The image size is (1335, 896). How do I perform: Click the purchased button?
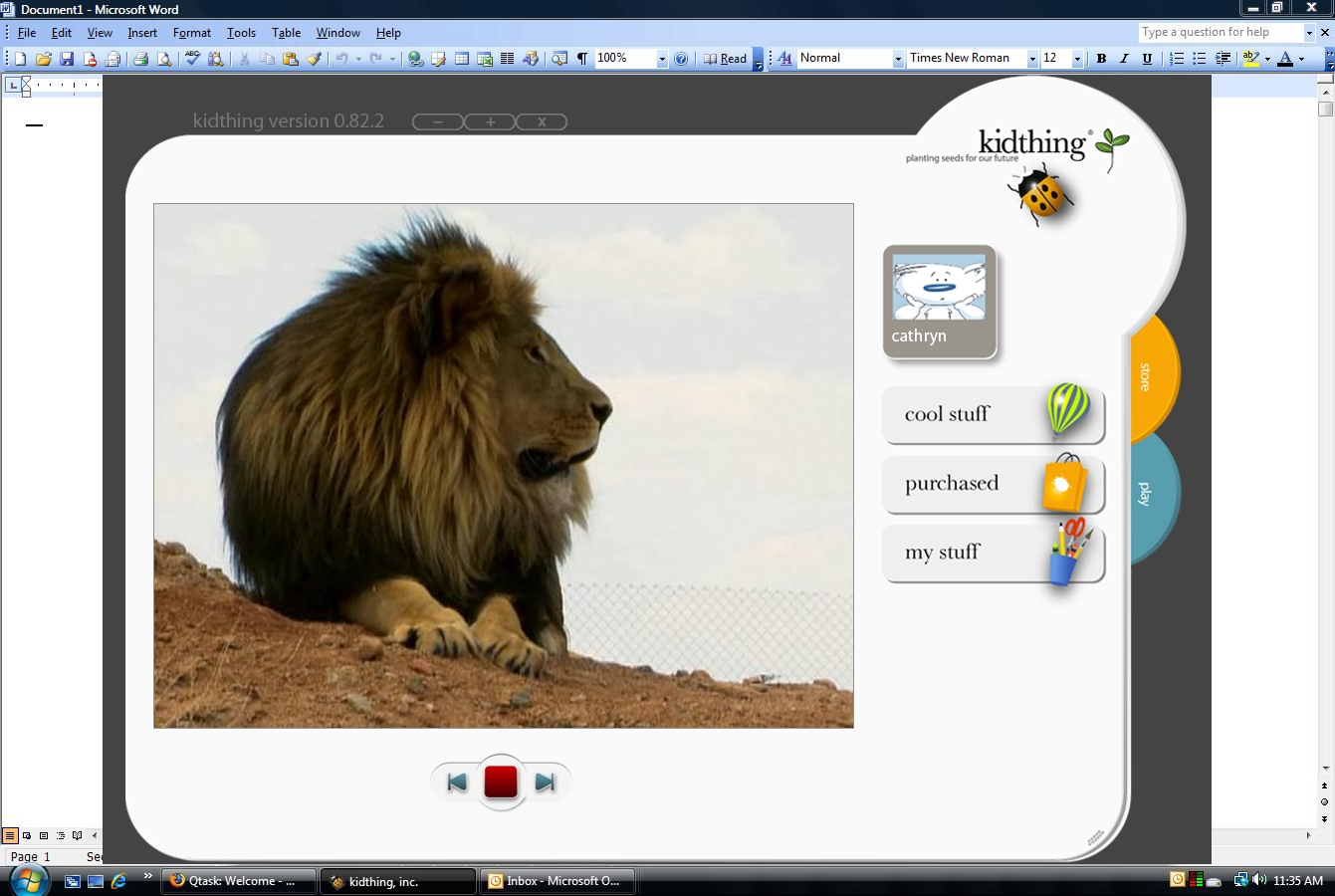pos(993,484)
